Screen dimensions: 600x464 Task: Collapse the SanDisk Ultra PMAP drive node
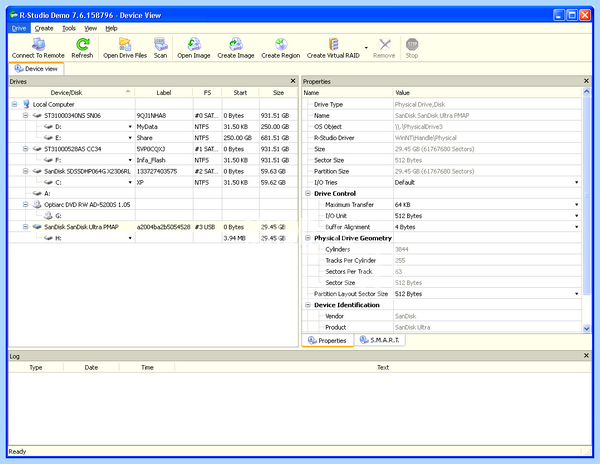tap(26, 227)
